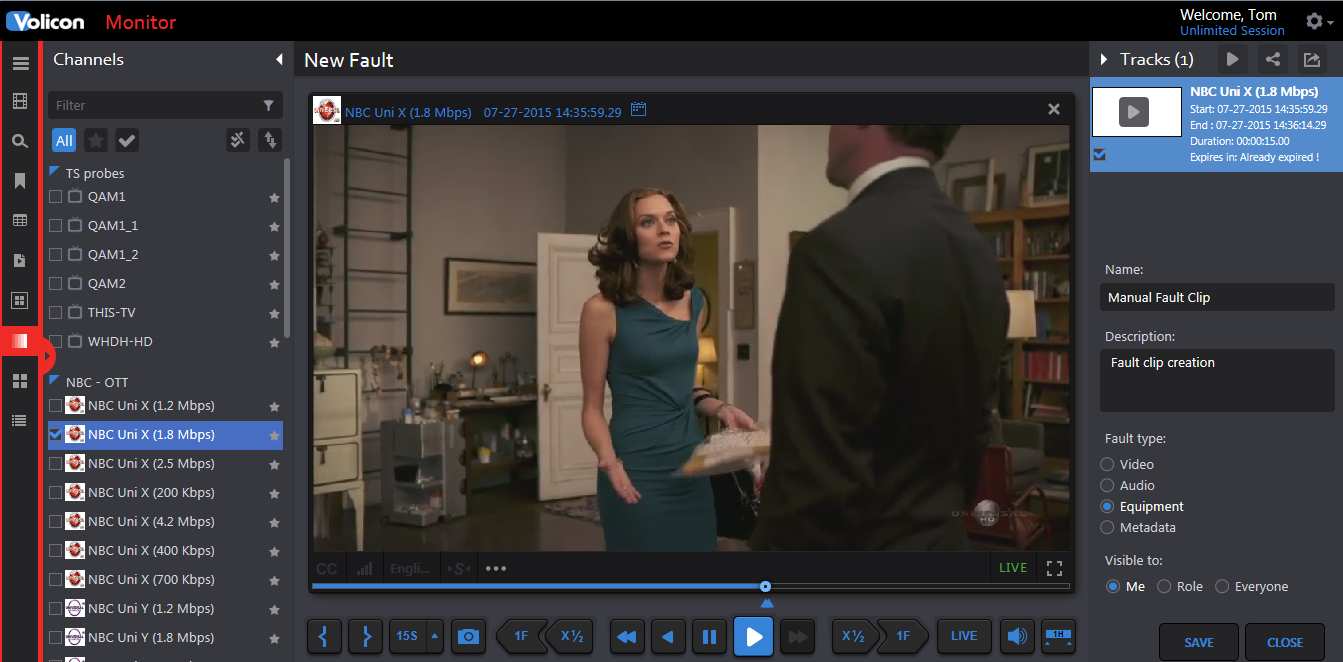Image resolution: width=1343 pixels, height=662 pixels.
Task: Jump to LIVE in playback controls
Action: point(964,636)
